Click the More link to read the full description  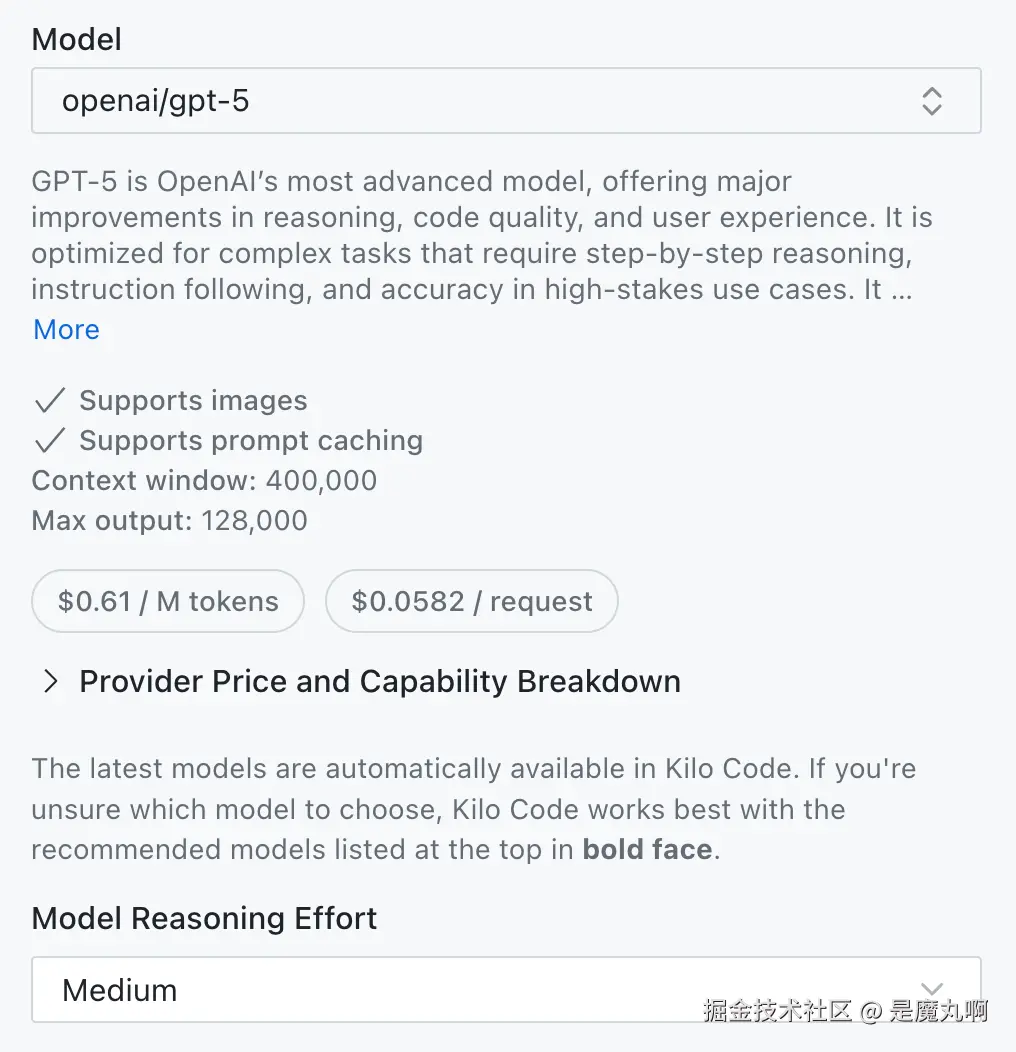(65, 329)
